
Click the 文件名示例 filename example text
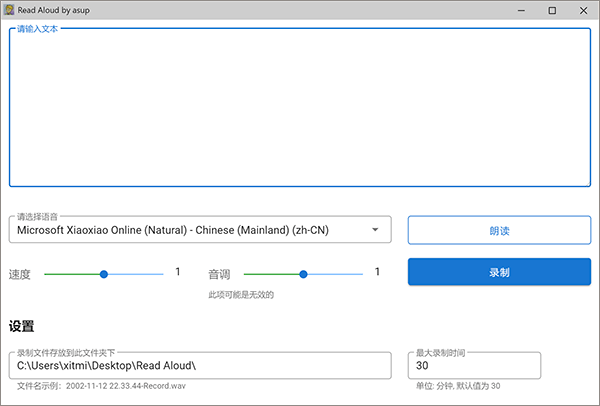coord(101,386)
